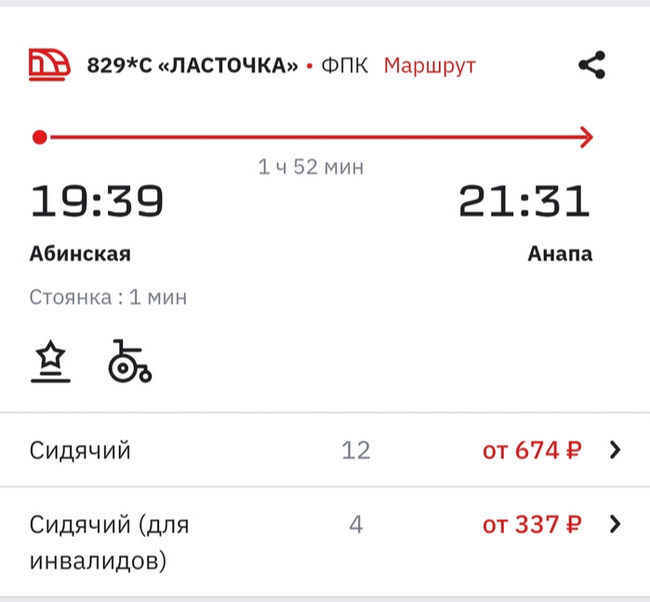
Task: Click the red route arrowhead
Action: 587,137
